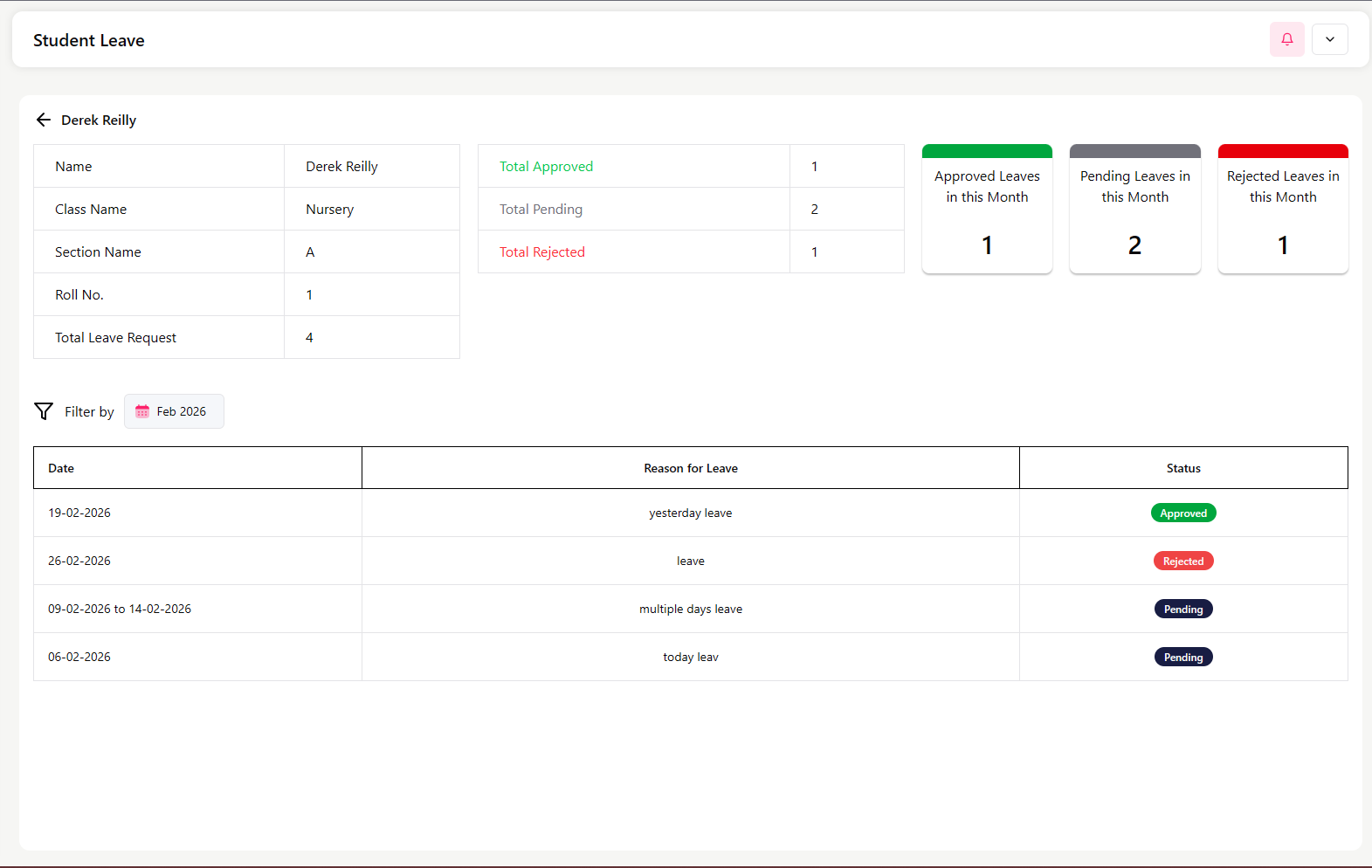
Task: Click the Student Leave page title
Action: click(x=89, y=41)
